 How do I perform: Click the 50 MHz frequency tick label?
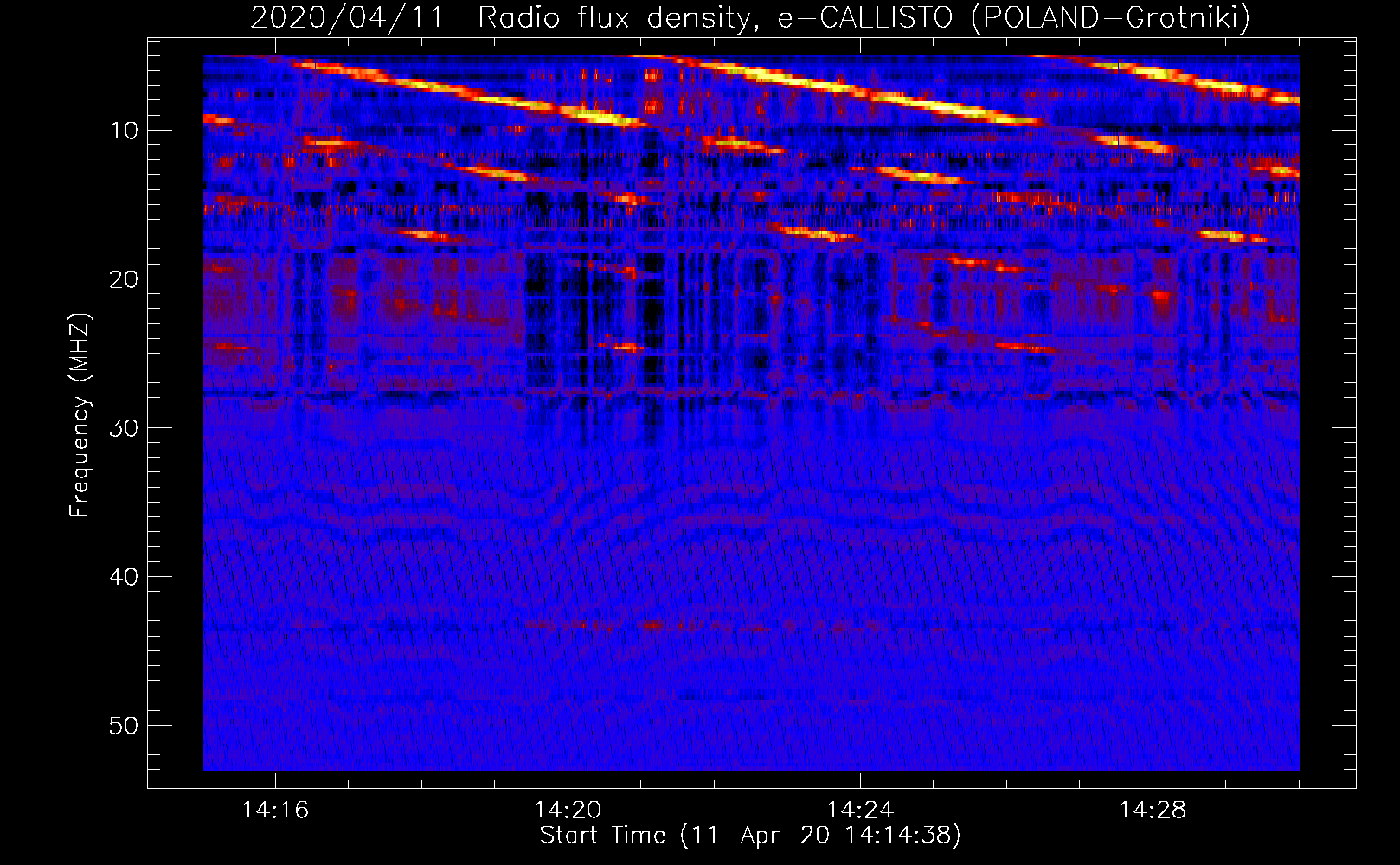pos(125,726)
